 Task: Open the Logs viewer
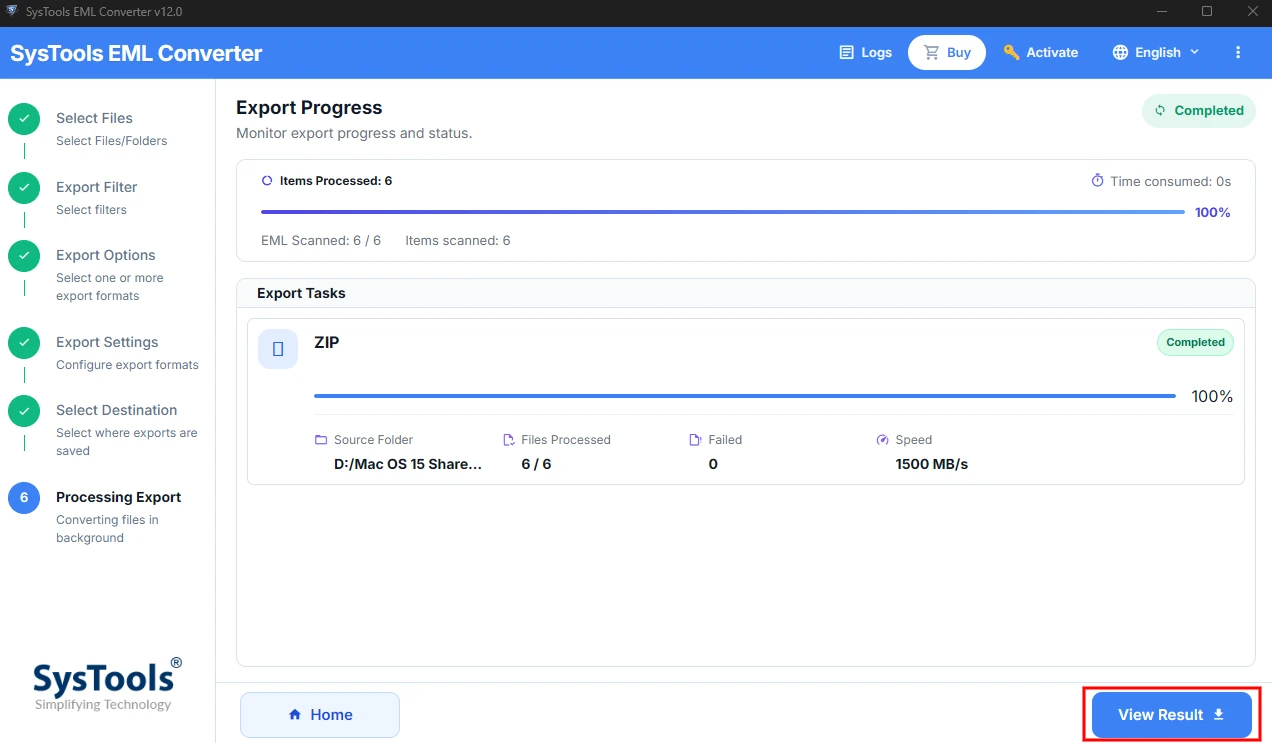pos(865,52)
